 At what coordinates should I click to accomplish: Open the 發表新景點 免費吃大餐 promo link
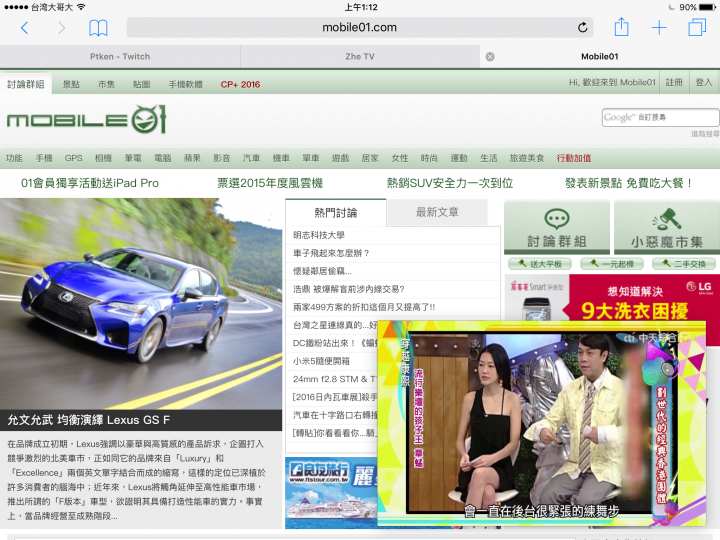(x=629, y=183)
